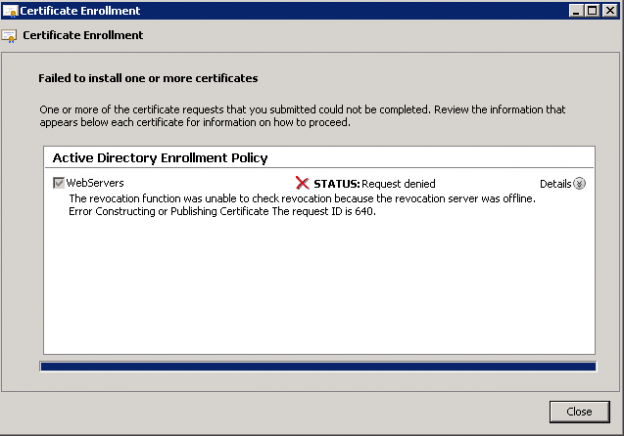The image size is (624, 436).
Task: Maximize the Certificate Enrollment window
Action: click(592, 11)
